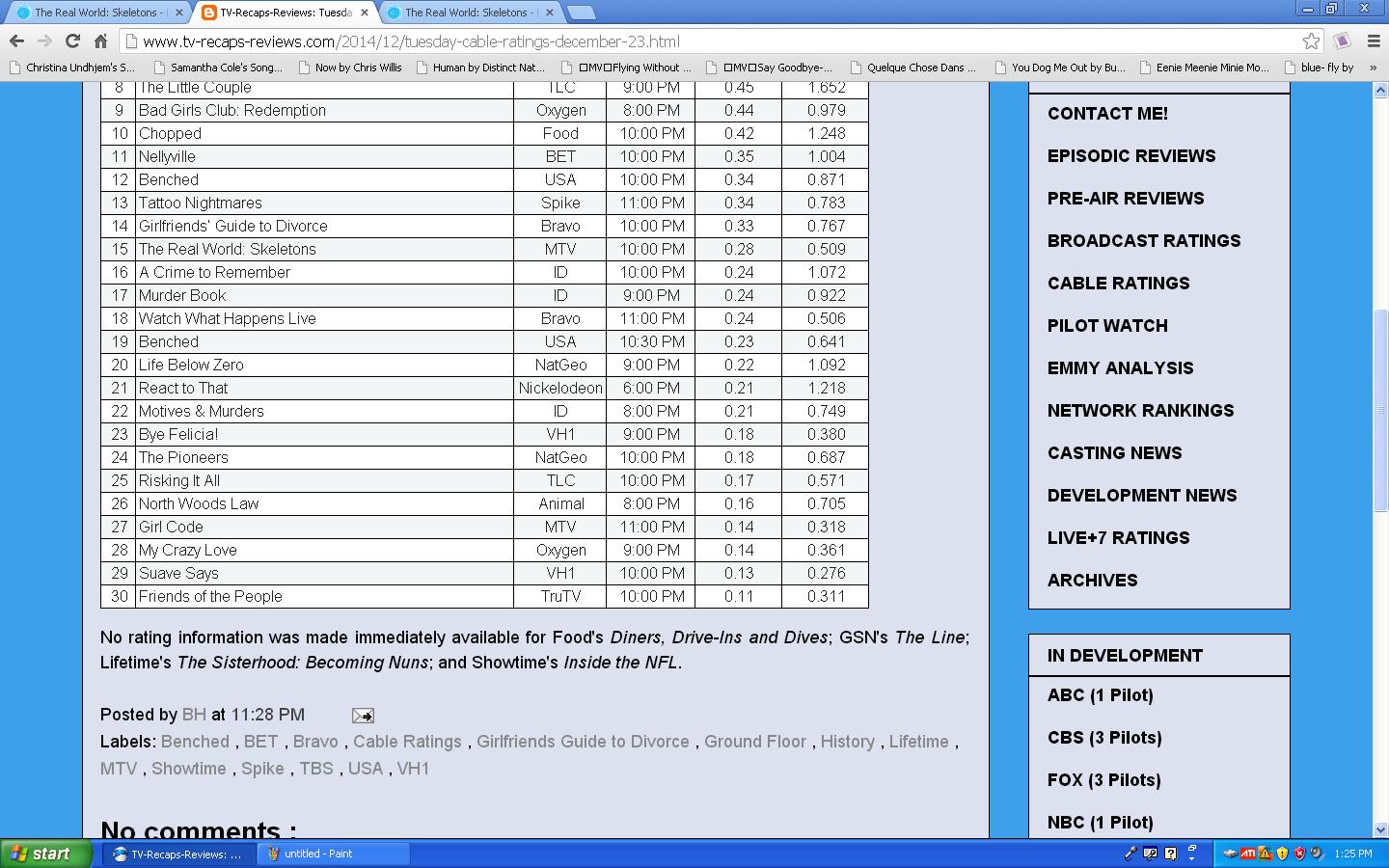Click the volume tray icon
This screenshot has width=1389, height=868.
pyautogui.click(x=1318, y=854)
